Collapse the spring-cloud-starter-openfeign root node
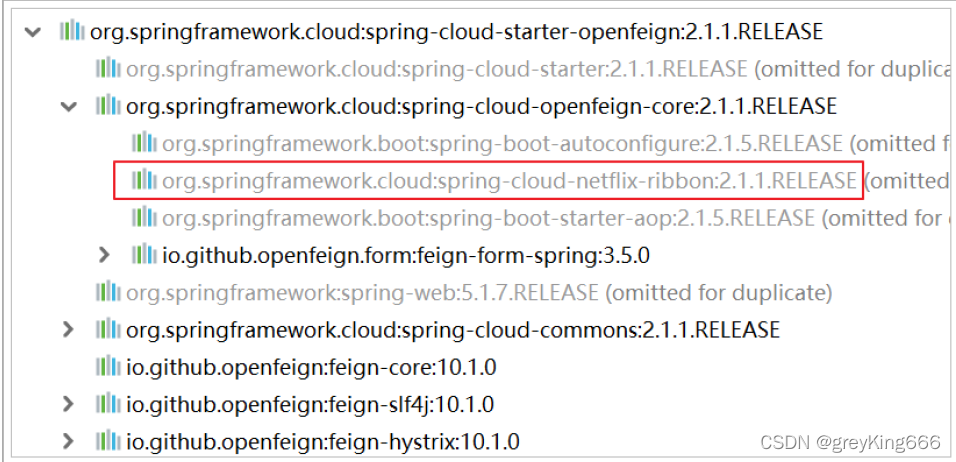The image size is (956, 462). [x=31, y=32]
